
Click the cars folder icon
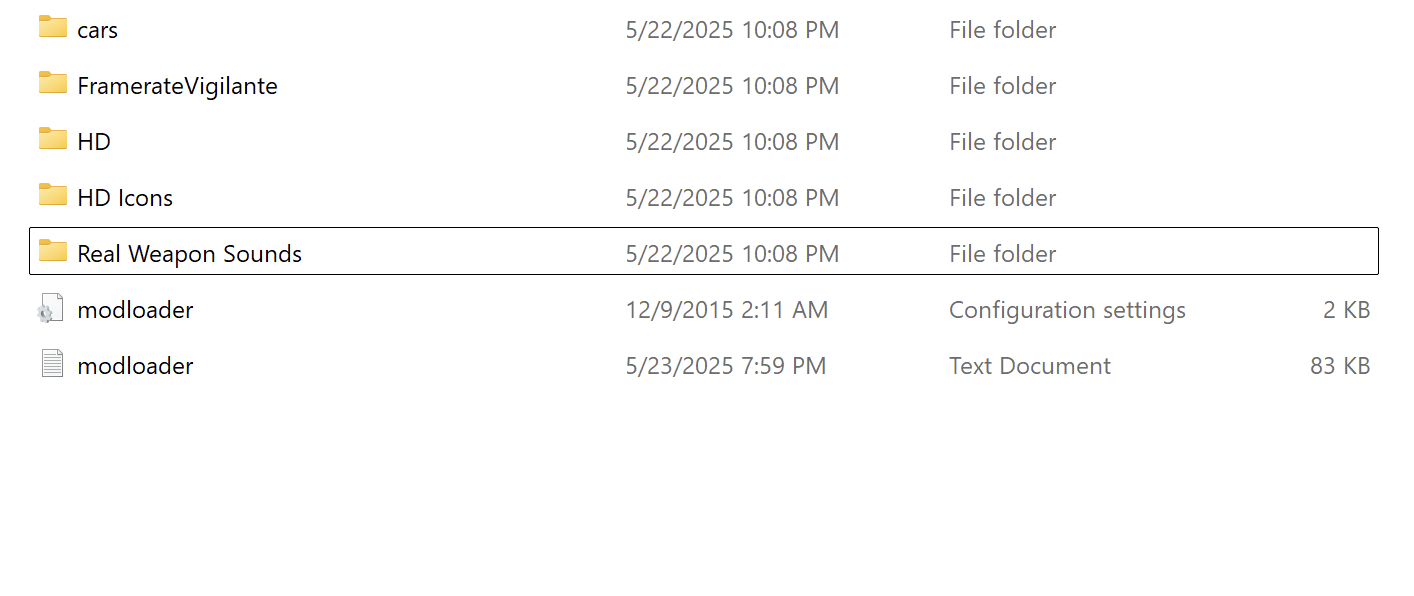[x=53, y=28]
